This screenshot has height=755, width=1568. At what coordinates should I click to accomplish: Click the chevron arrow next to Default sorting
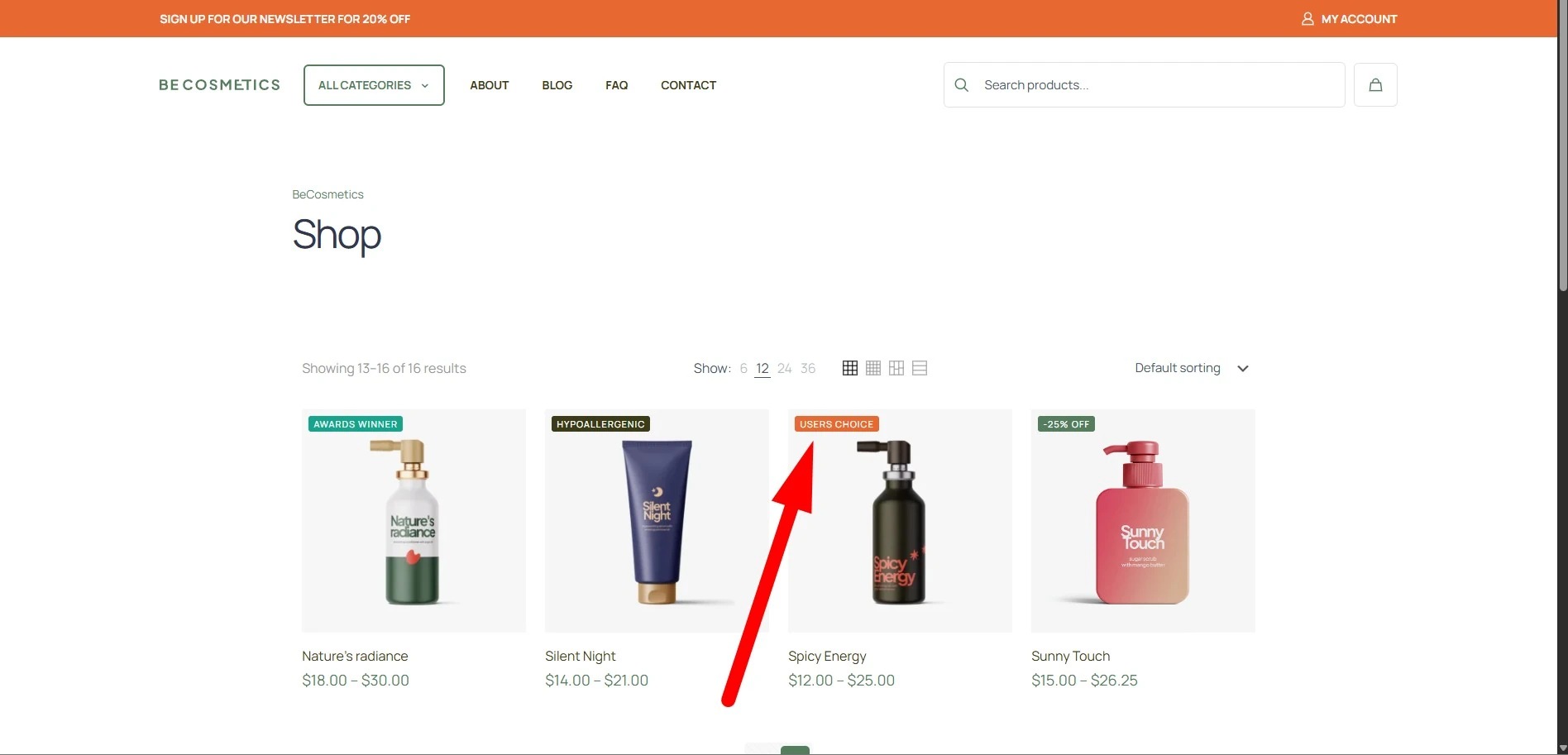[x=1242, y=369]
